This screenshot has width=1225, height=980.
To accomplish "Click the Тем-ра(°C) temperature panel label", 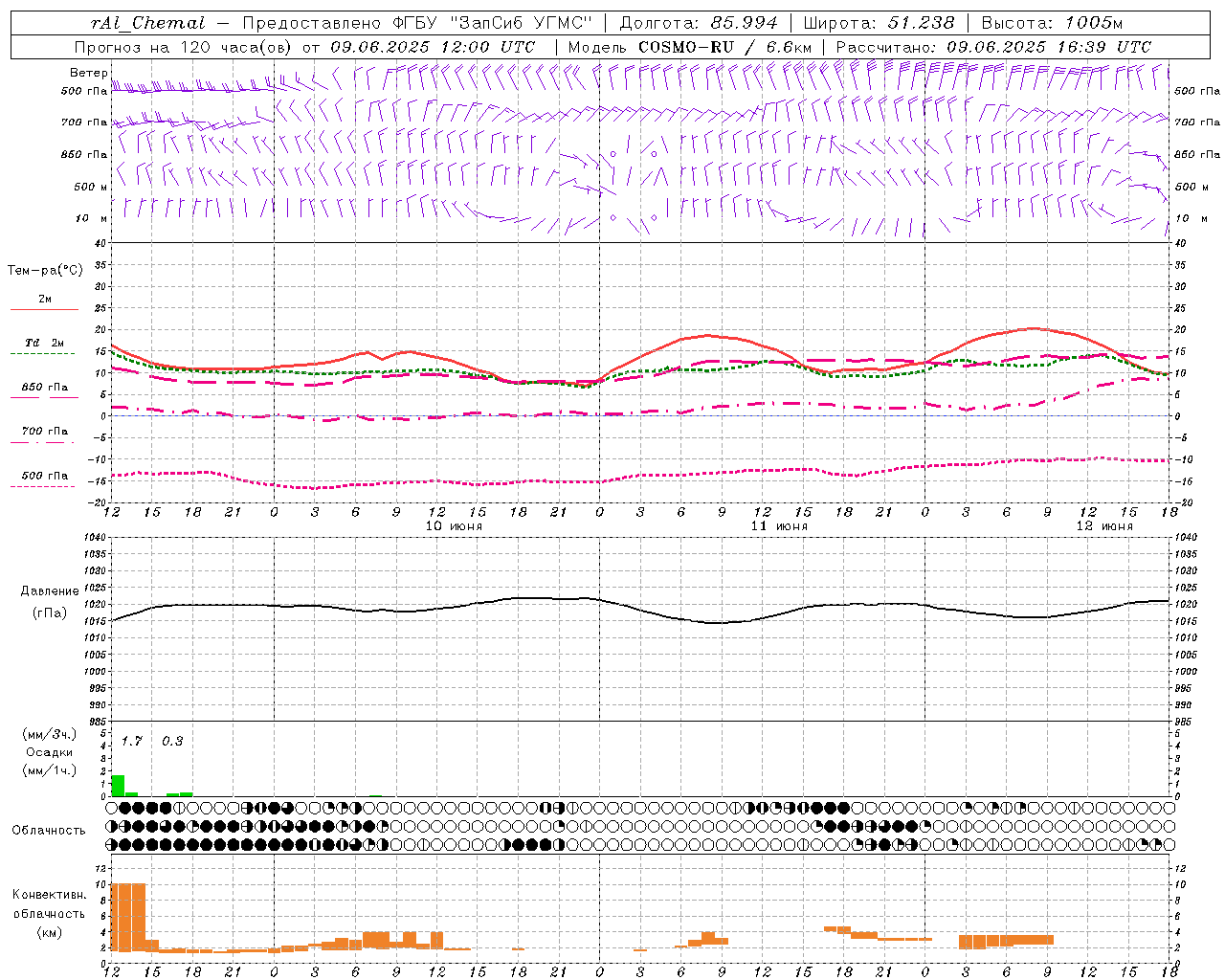I will tap(46, 271).
